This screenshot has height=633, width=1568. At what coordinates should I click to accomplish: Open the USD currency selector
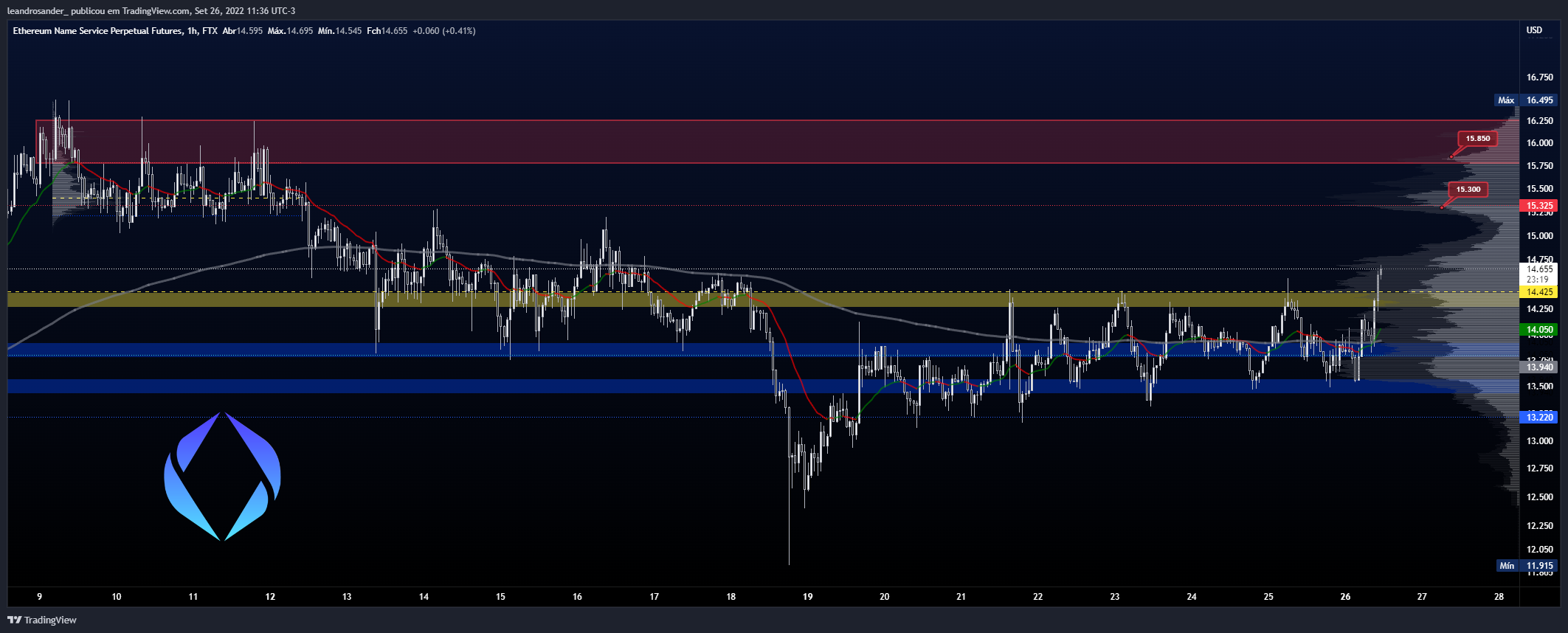click(x=1534, y=30)
